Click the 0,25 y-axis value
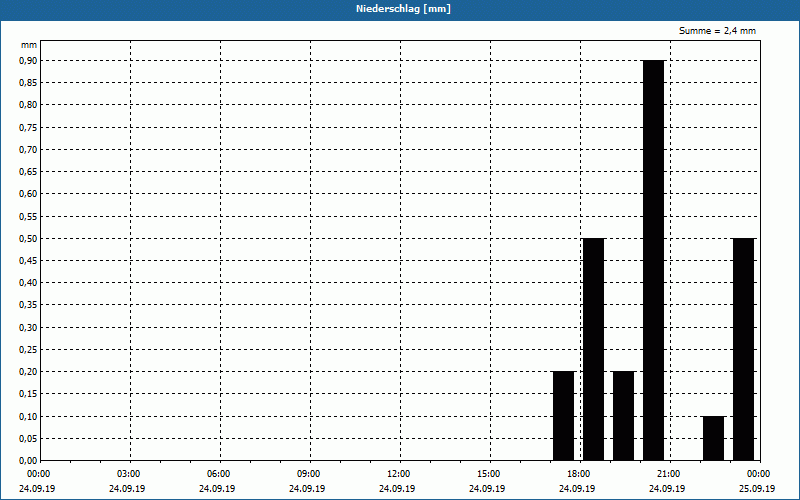This screenshot has height=500, width=800. pos(28,349)
